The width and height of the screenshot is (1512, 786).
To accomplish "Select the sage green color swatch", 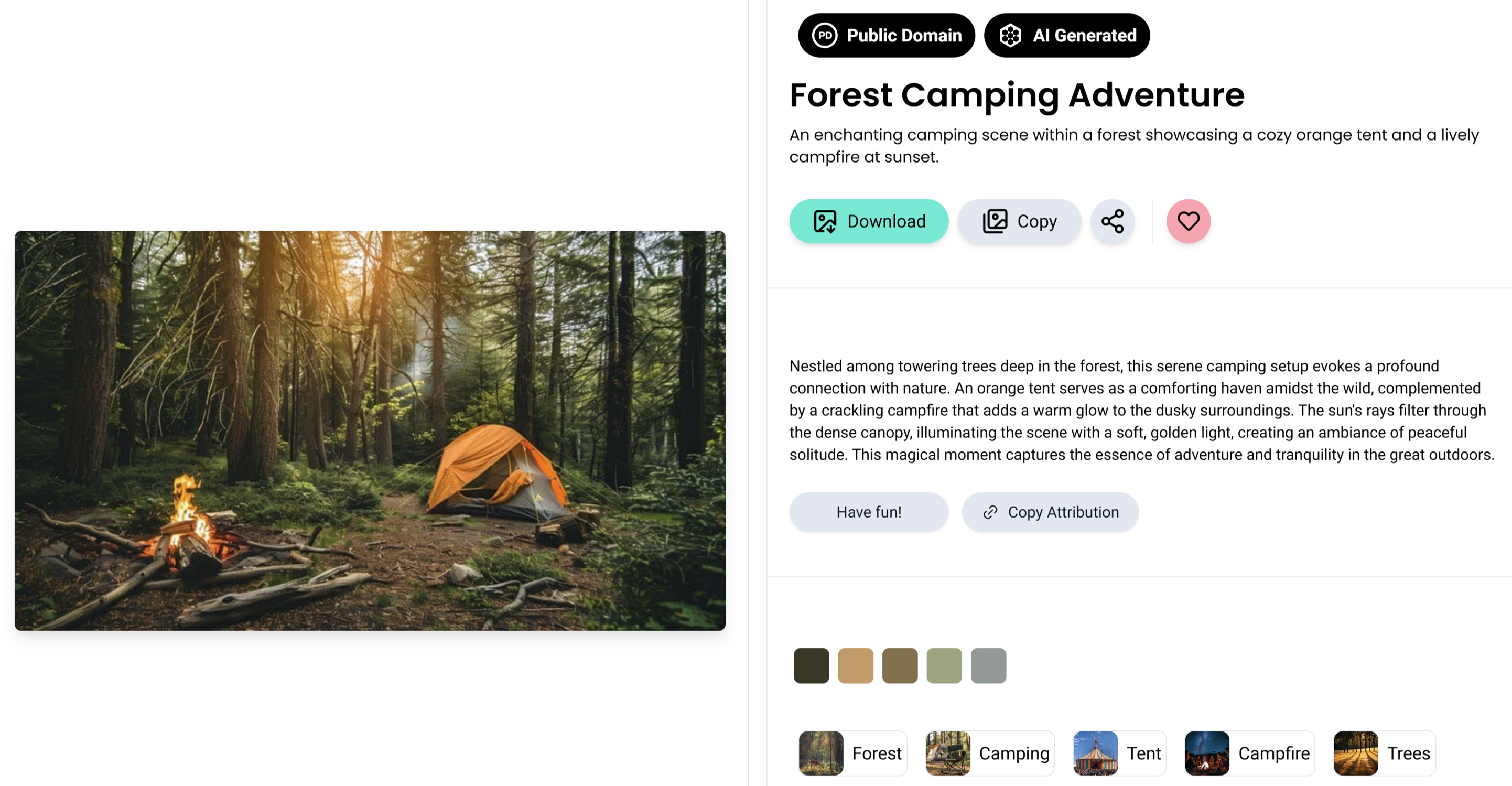I will [x=944, y=666].
